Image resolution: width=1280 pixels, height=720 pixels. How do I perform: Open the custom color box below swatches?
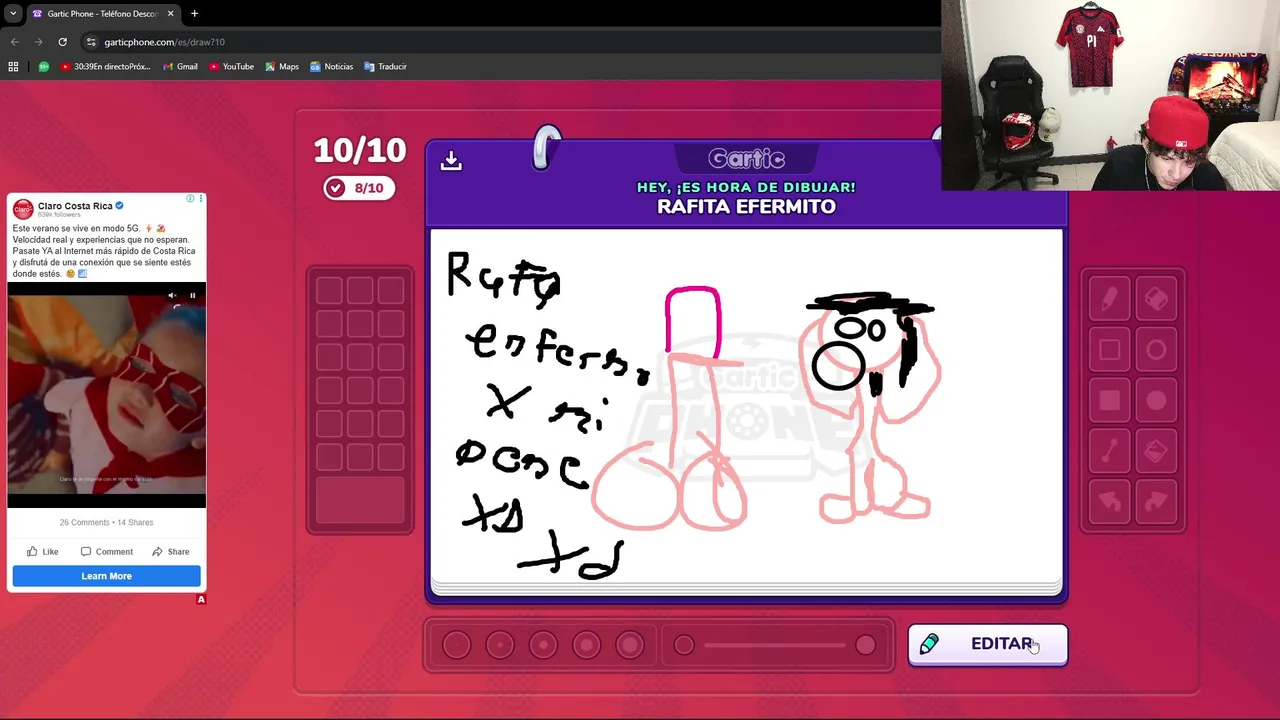[360, 500]
